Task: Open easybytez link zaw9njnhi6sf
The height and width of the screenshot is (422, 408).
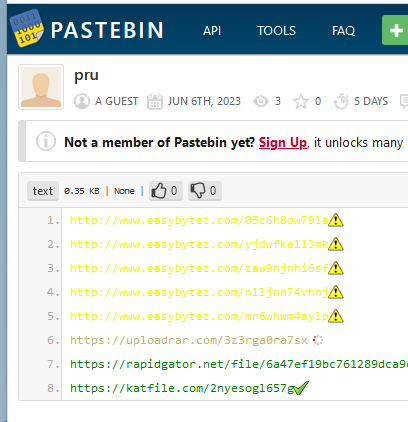Action: tap(199, 268)
